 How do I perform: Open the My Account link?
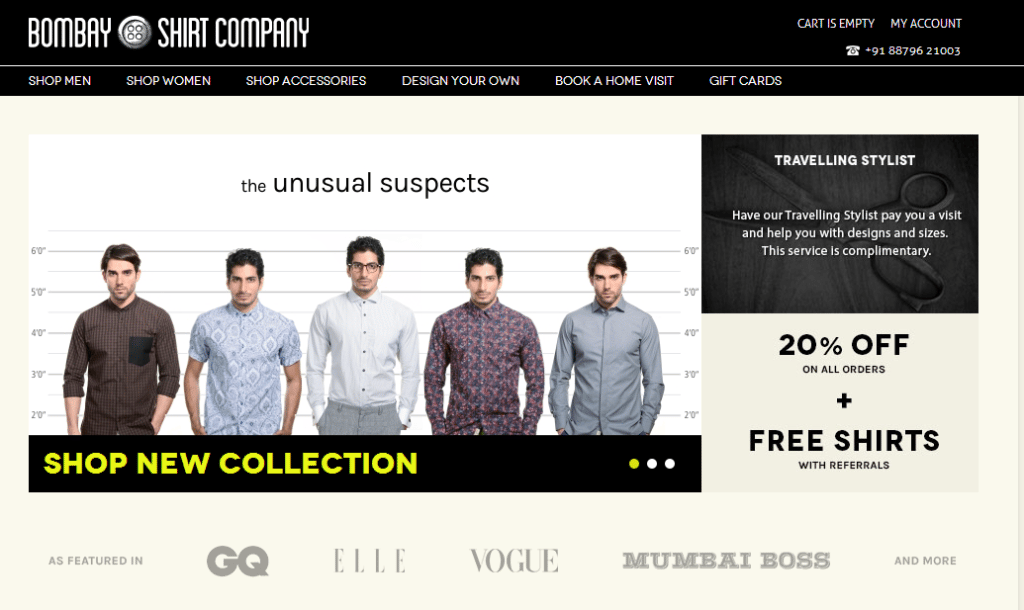(926, 24)
